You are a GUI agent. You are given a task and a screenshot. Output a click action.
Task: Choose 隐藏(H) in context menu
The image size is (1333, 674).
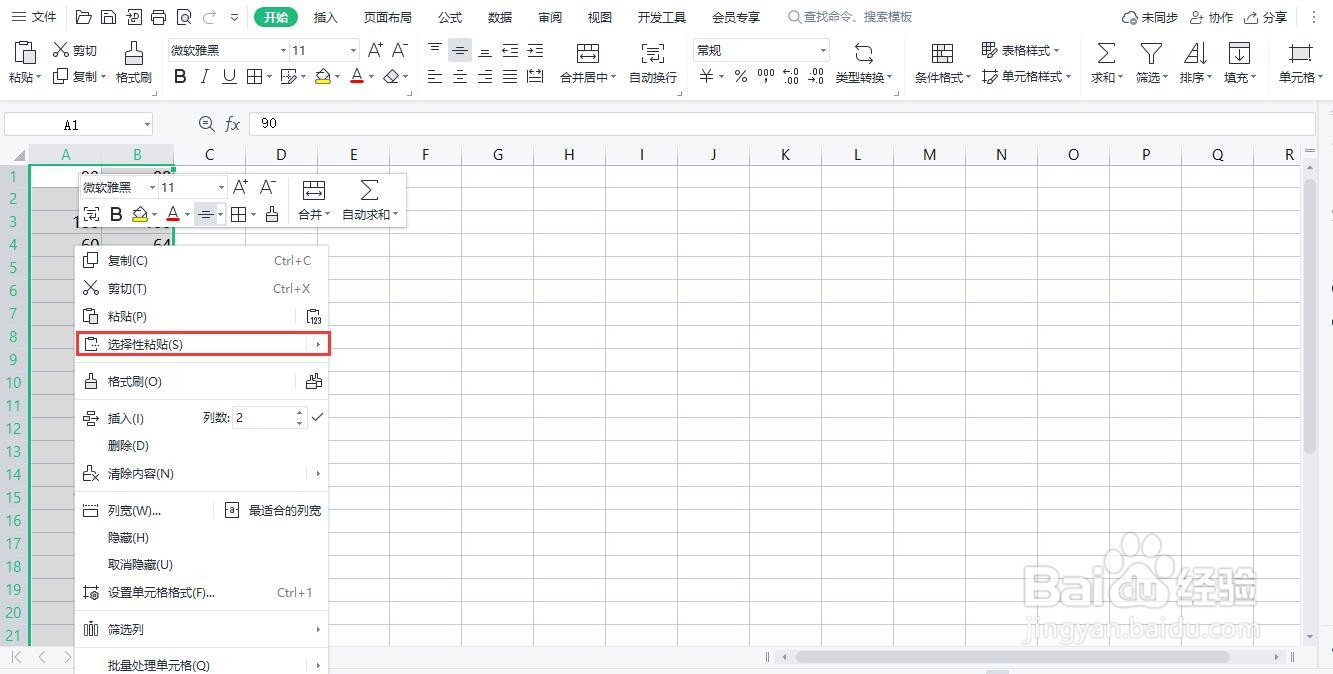[203, 538]
